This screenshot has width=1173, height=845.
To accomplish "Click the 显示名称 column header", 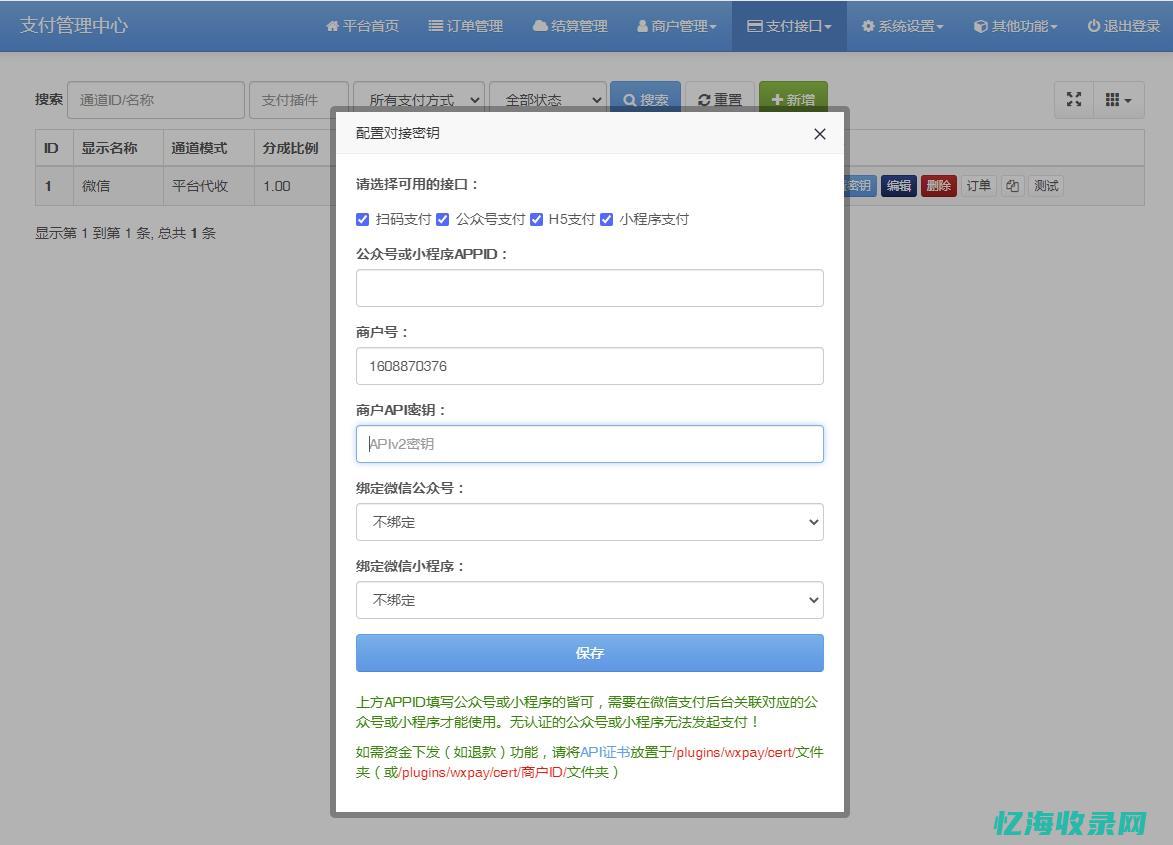I will (x=117, y=148).
